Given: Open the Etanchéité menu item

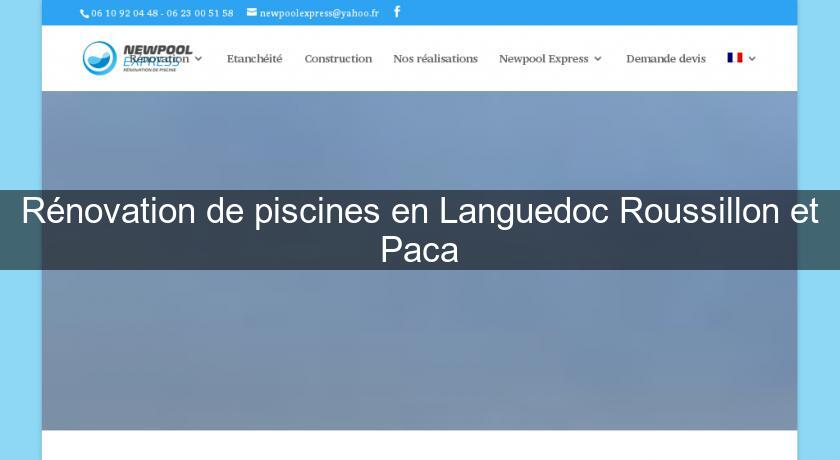Looking at the screenshot, I should (x=254, y=58).
